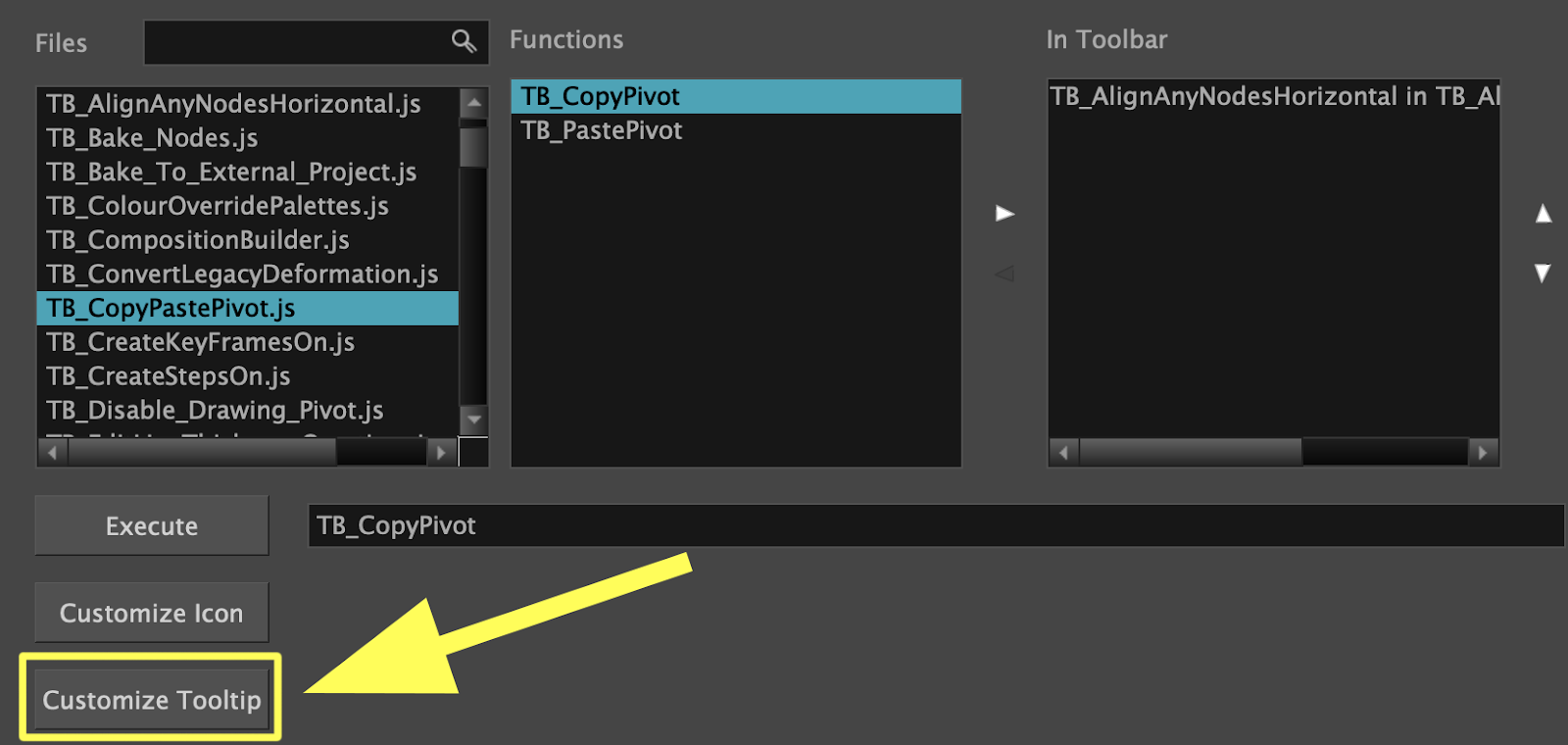Open Customize Icon dialog
This screenshot has width=1568, height=745.
tap(152, 613)
